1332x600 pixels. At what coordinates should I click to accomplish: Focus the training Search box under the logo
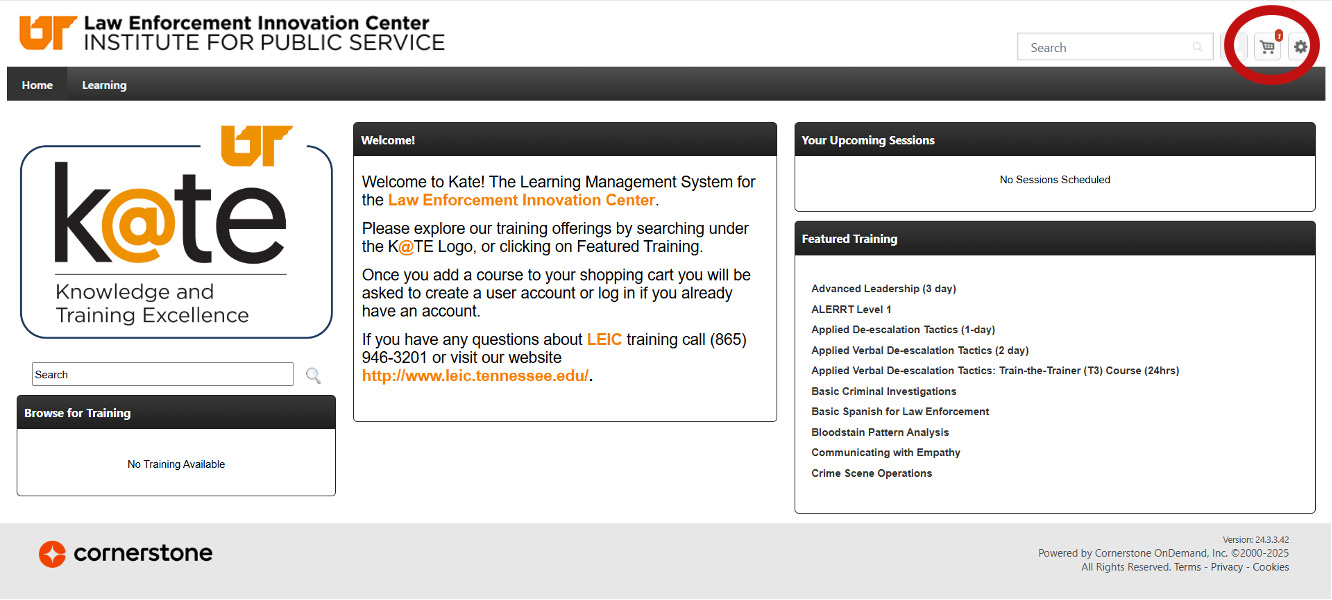[163, 375]
